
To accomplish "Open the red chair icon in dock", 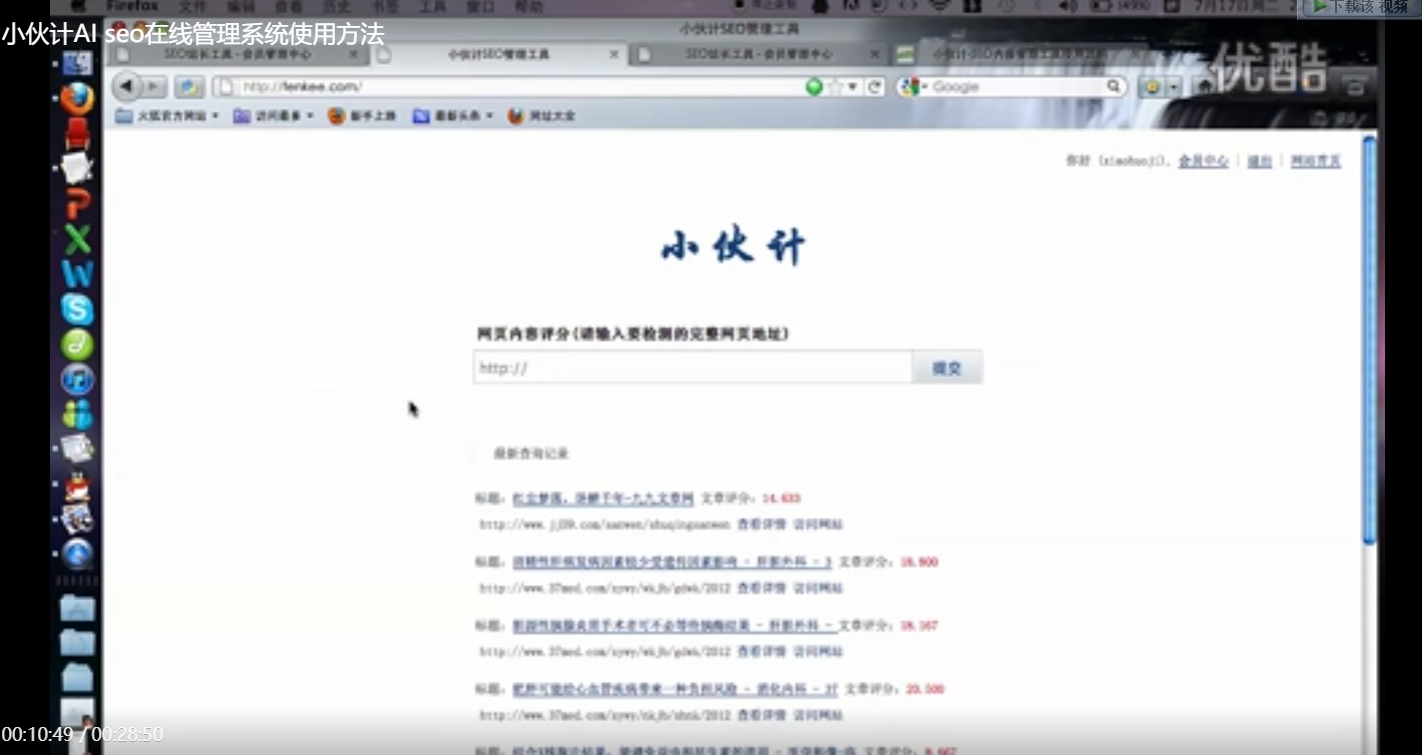I will 77,133.
